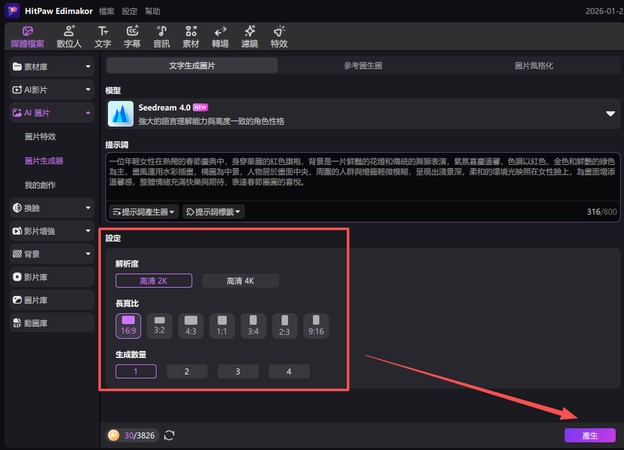Open the 動圖庫 GIF library
Image resolution: width=624 pixels, height=450 pixels.
tap(52, 323)
